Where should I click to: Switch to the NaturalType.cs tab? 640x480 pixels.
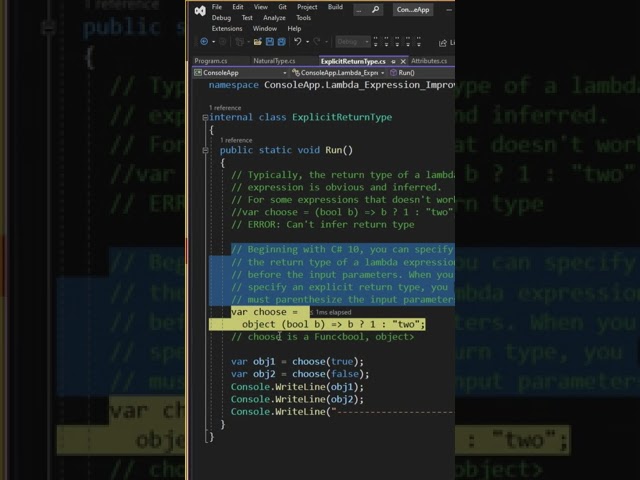[x=274, y=61]
